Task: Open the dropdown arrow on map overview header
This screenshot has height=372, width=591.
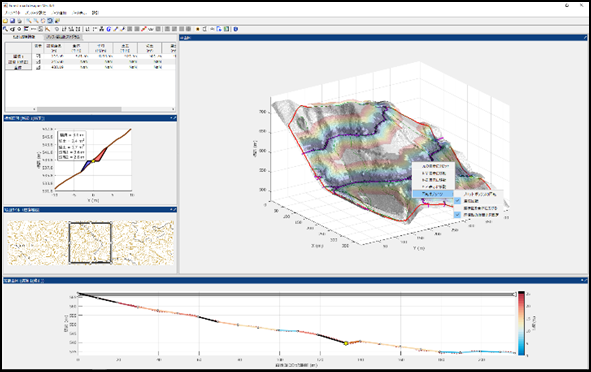Action: click(x=171, y=210)
